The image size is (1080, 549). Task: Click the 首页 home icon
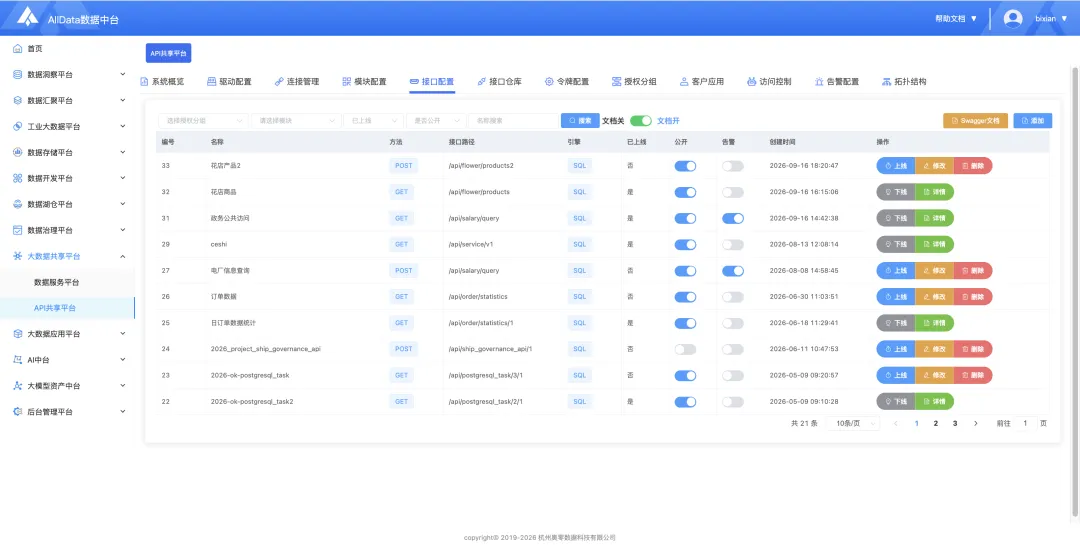pos(18,49)
